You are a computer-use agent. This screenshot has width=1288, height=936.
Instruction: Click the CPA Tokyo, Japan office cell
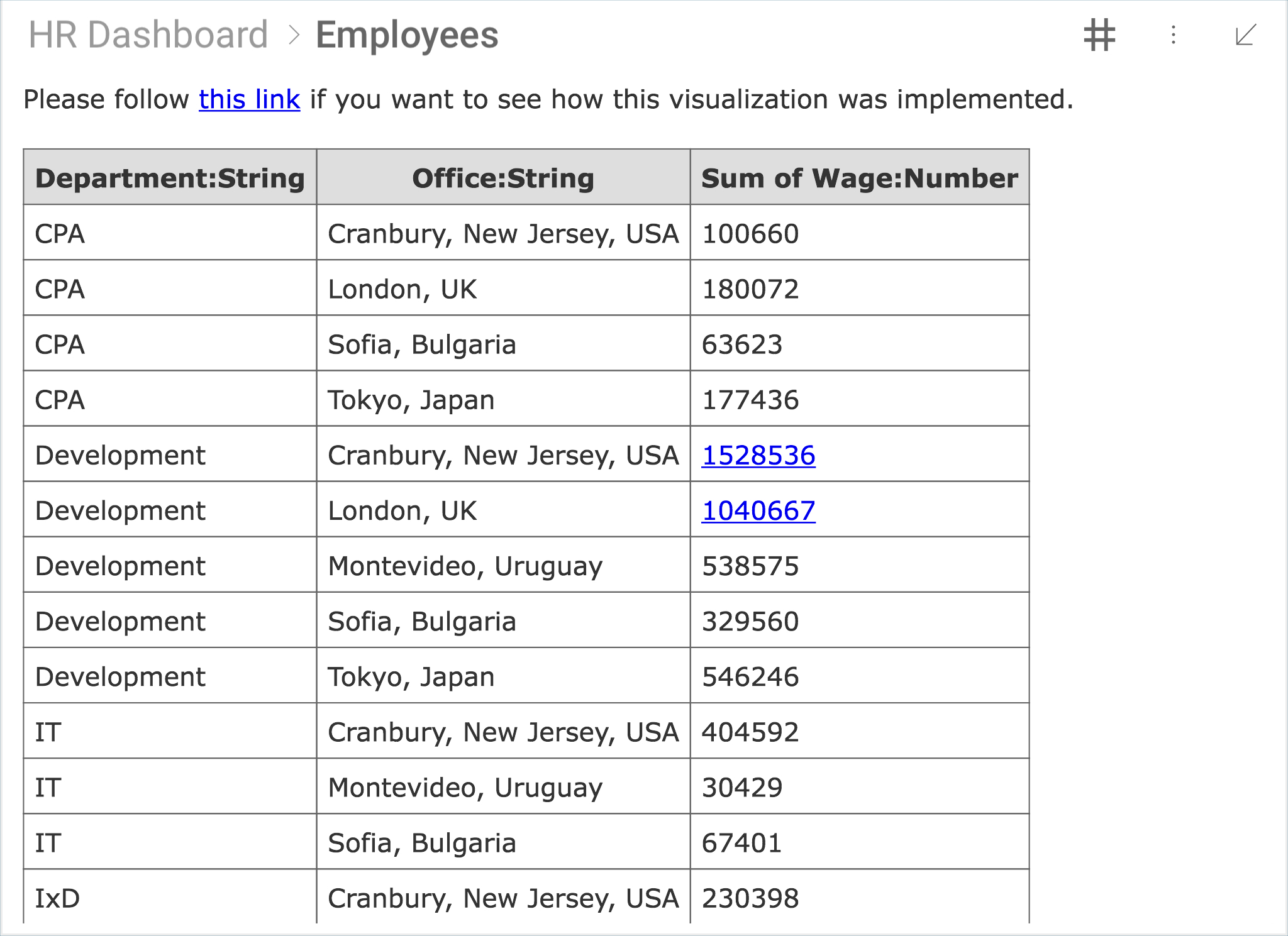(x=411, y=400)
